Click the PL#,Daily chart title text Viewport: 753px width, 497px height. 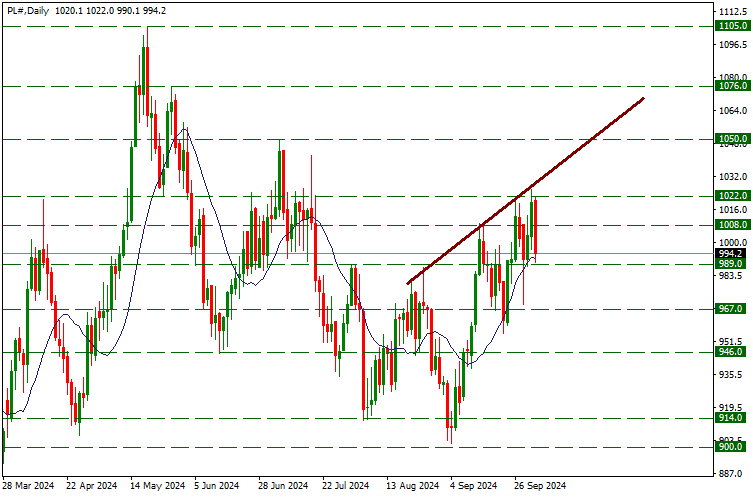[28, 11]
